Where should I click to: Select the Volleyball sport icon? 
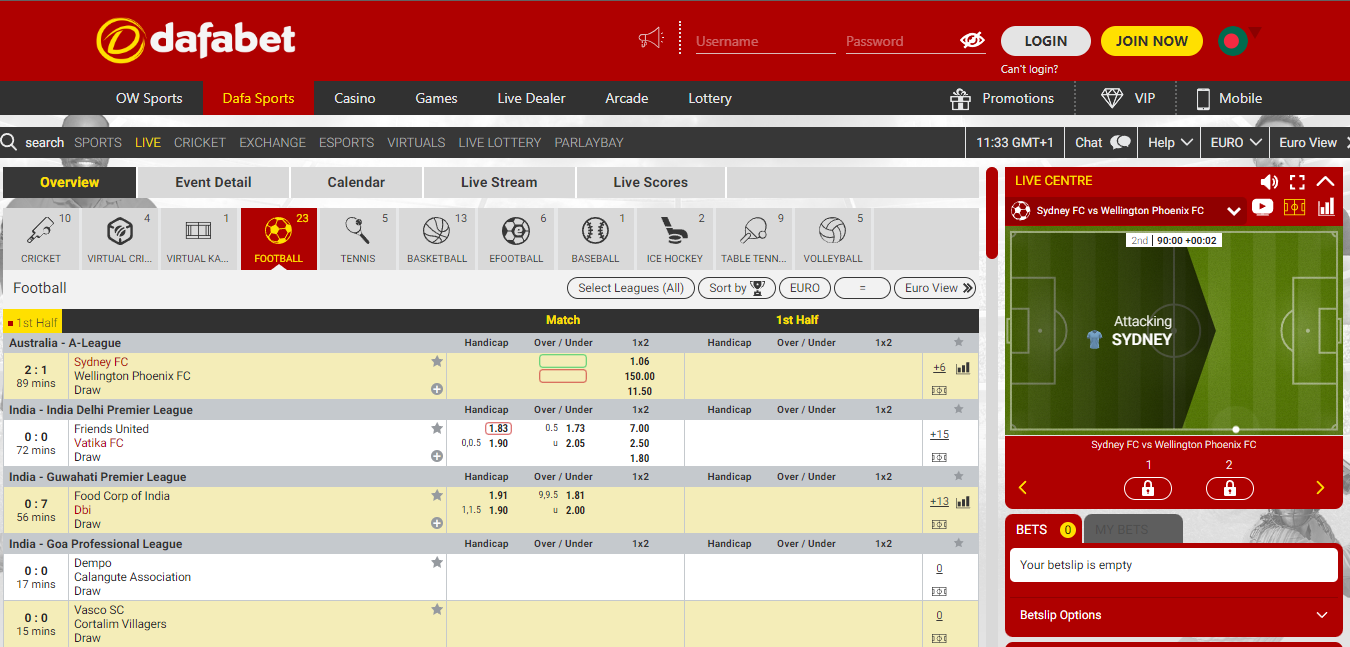[833, 239]
